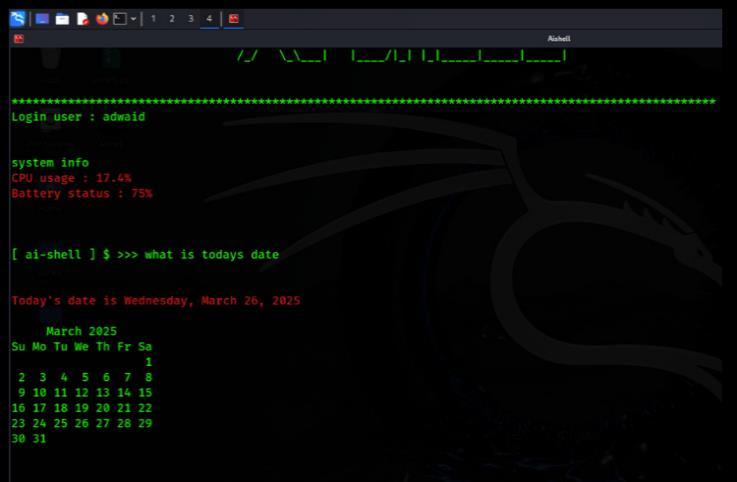
Task: Click 'Today's date is Wednesday, March 26, 2025'
Action: 156,301
